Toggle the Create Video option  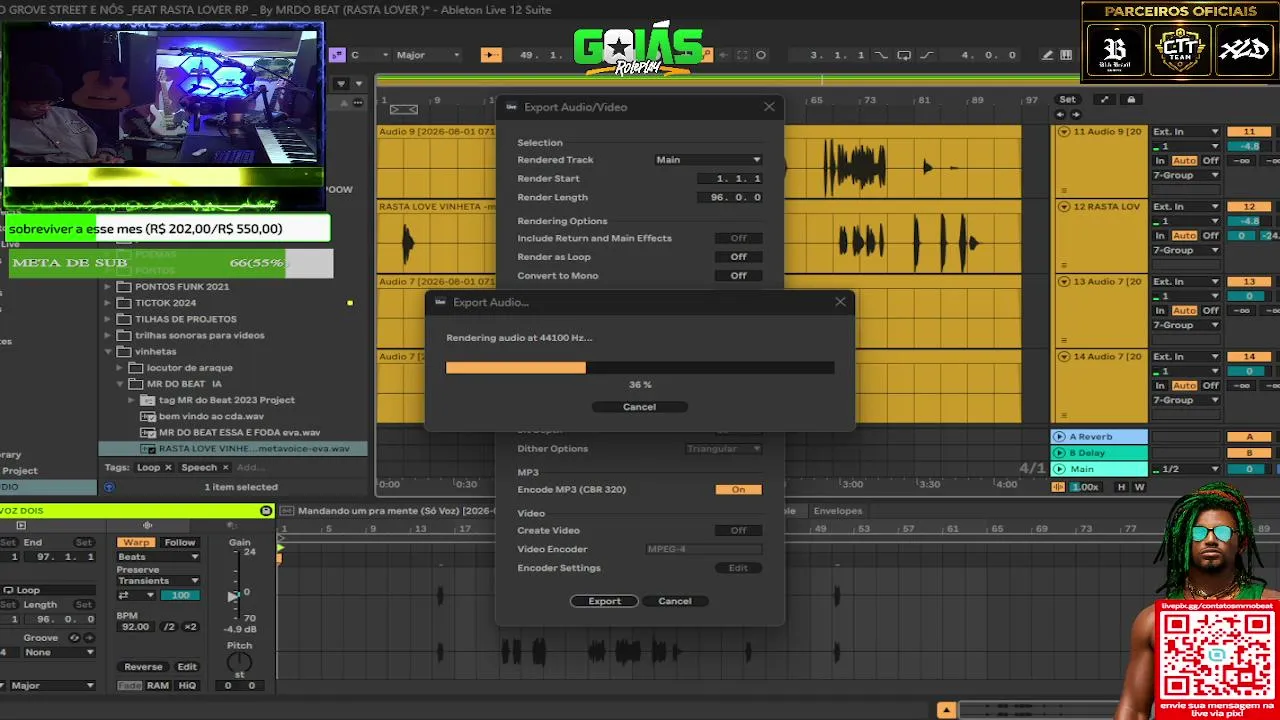(x=738, y=531)
